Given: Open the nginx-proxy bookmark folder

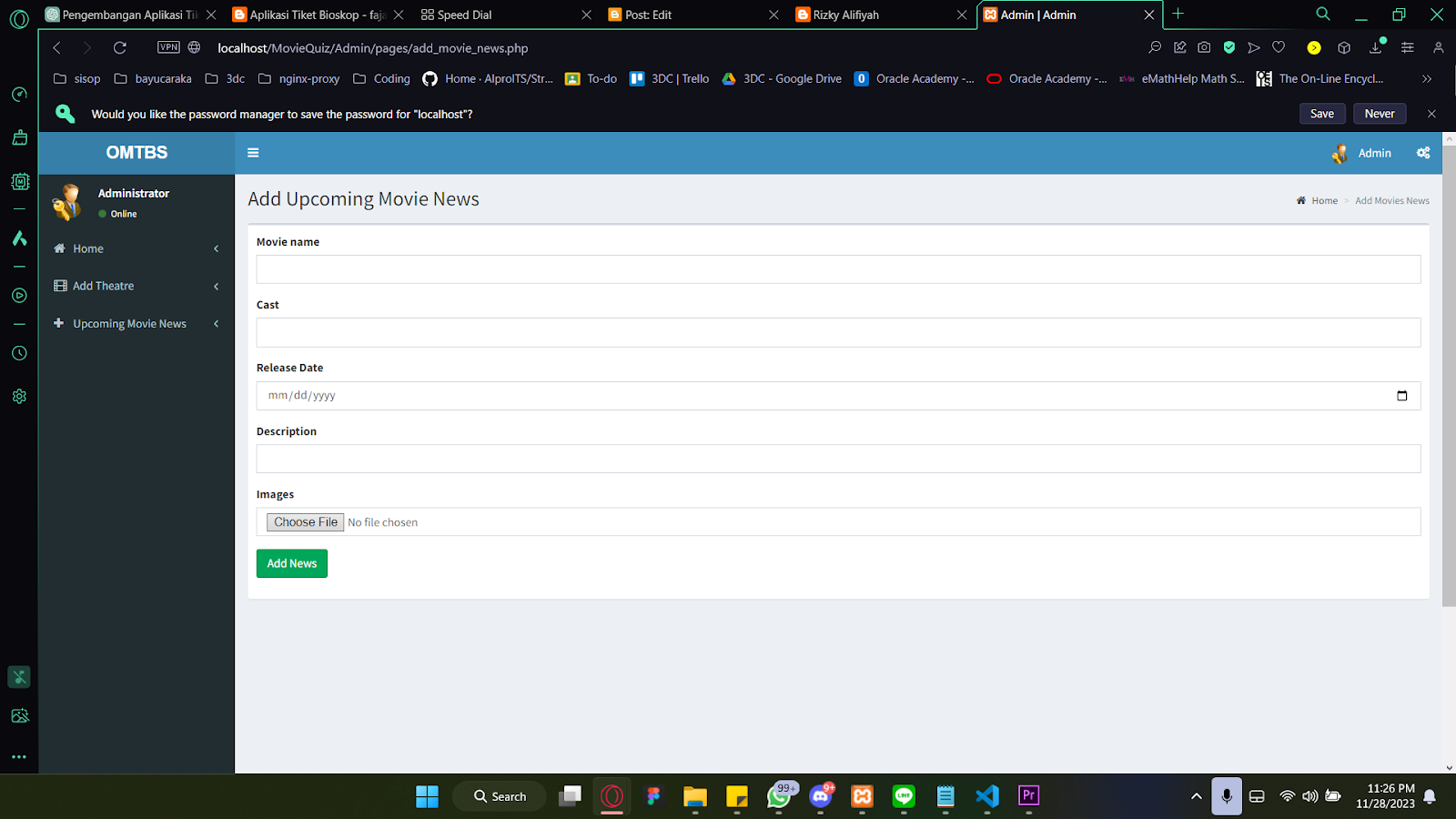Looking at the screenshot, I should point(299,79).
